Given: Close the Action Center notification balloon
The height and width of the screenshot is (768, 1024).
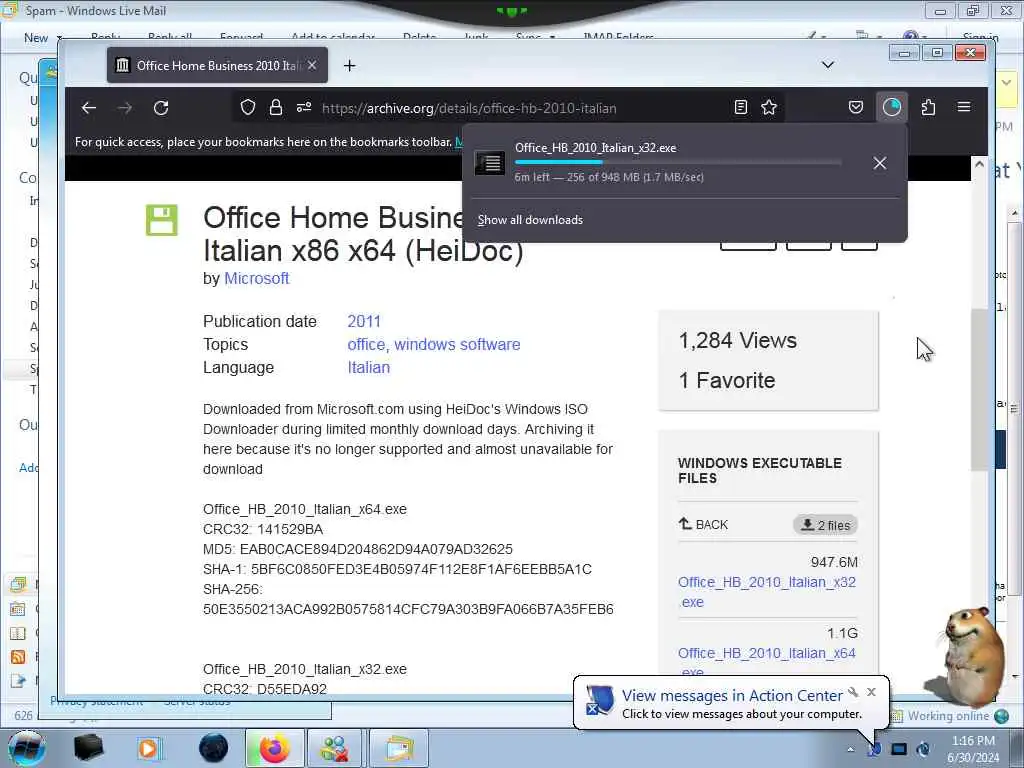Looking at the screenshot, I should (x=871, y=692).
